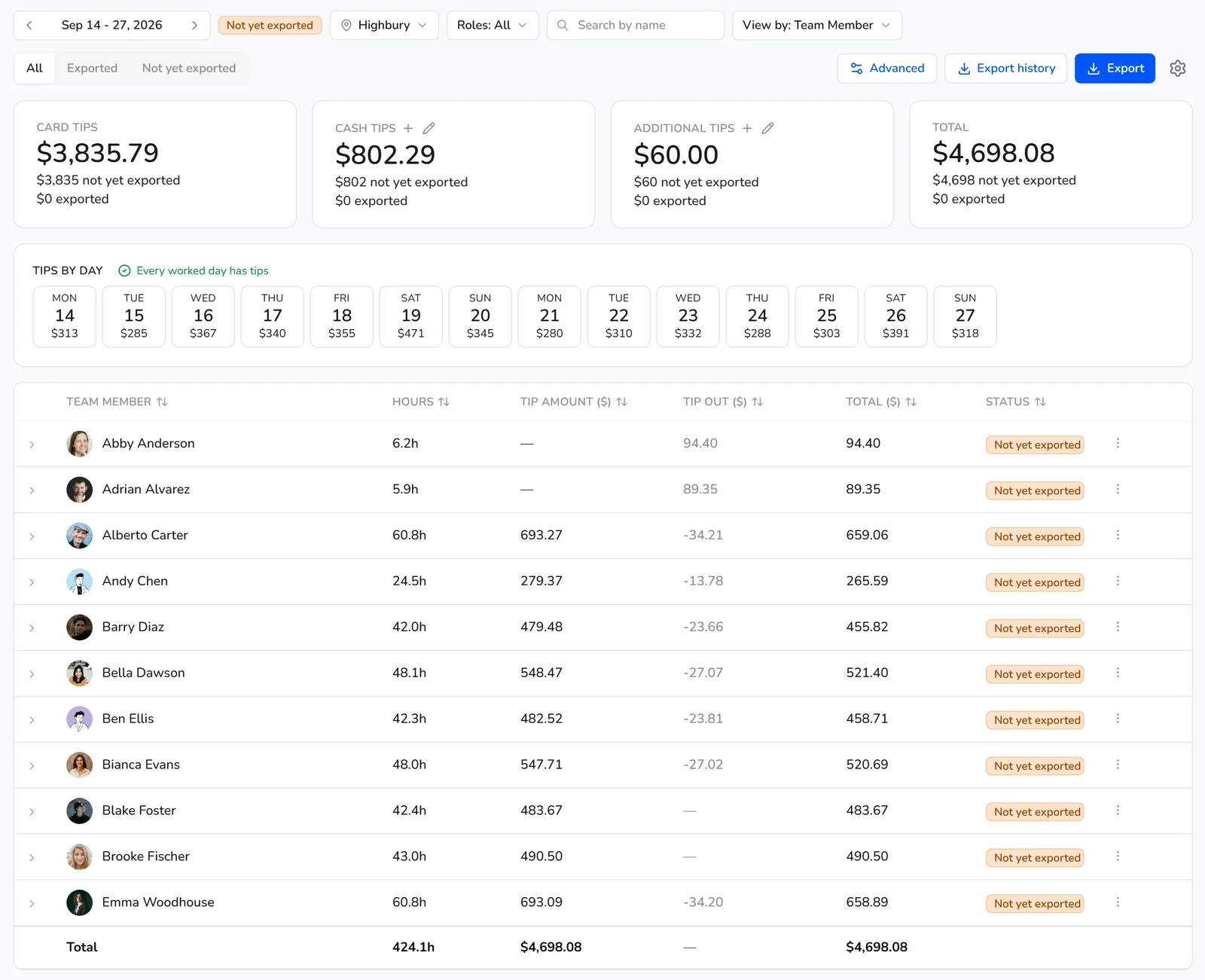Go to next date range arrow
Screen dimensions: 1205x980
tap(194, 26)
